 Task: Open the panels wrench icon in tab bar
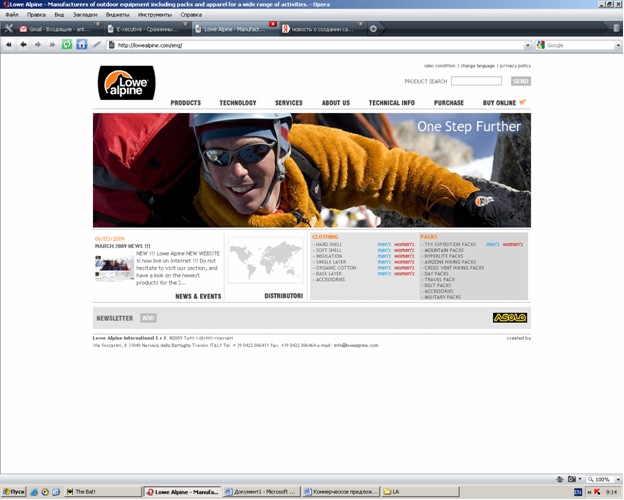click(8, 29)
